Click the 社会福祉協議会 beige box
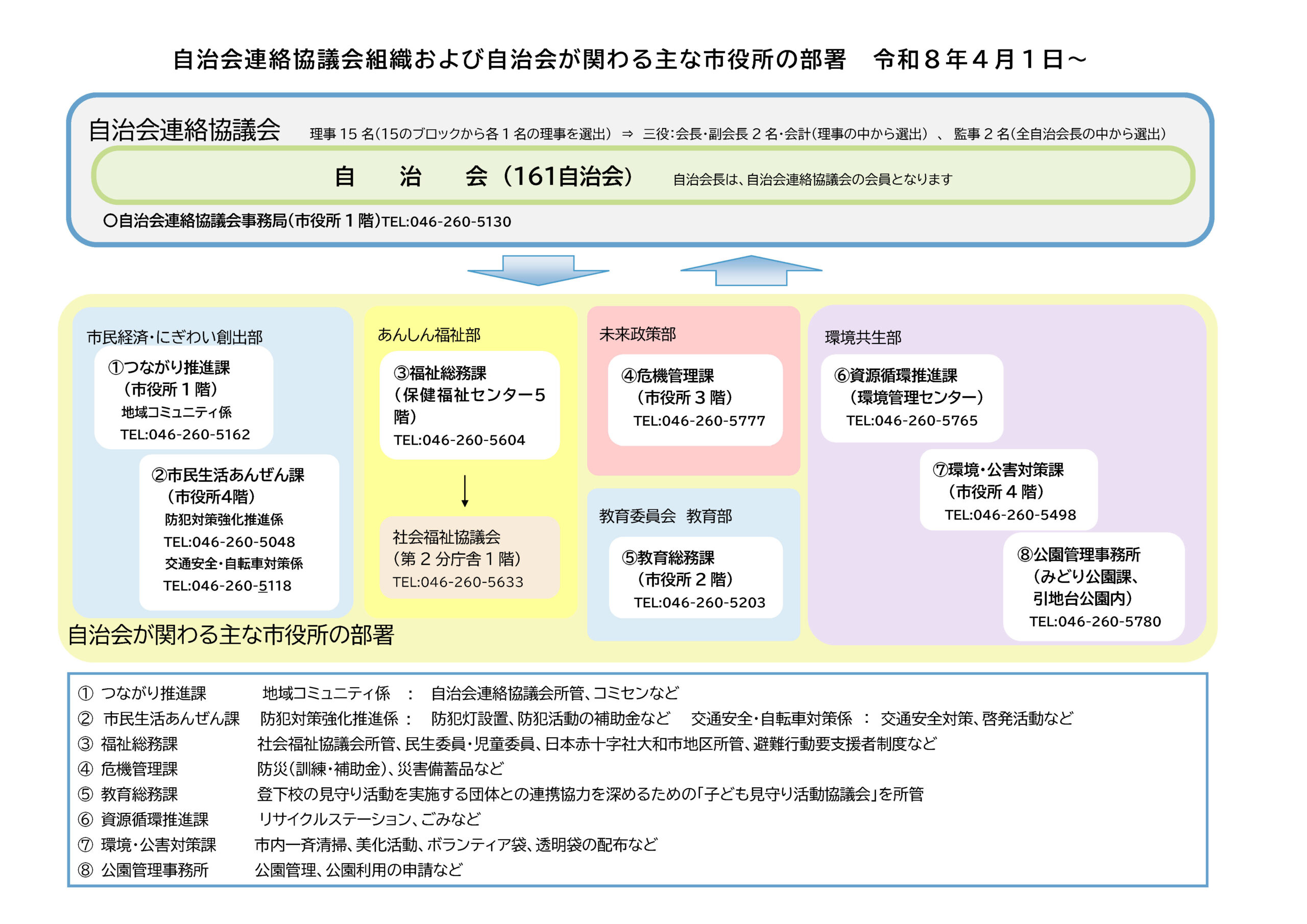Screen dimensions: 1307x924 click(470, 557)
